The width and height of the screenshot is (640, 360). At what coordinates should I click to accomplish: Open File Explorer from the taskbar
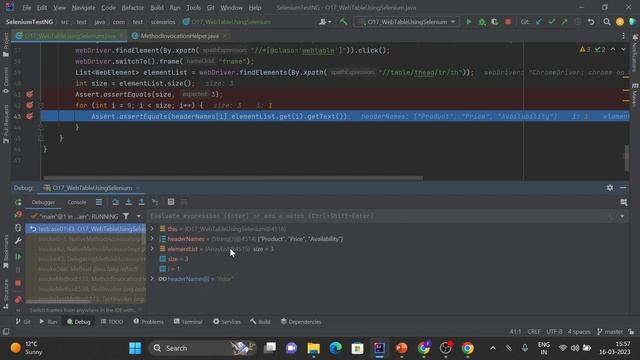coord(313,348)
